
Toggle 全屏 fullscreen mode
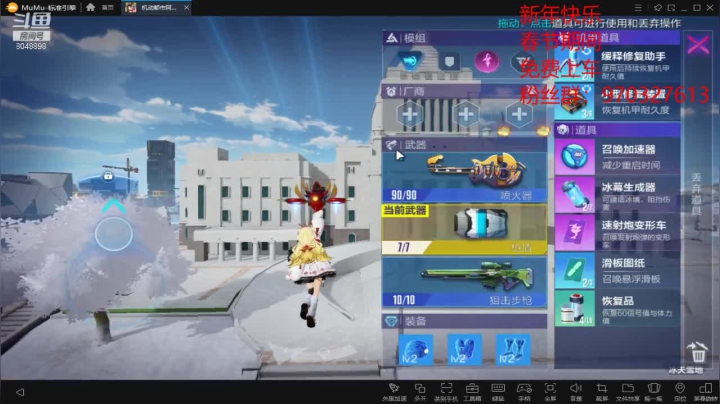(x=550, y=392)
